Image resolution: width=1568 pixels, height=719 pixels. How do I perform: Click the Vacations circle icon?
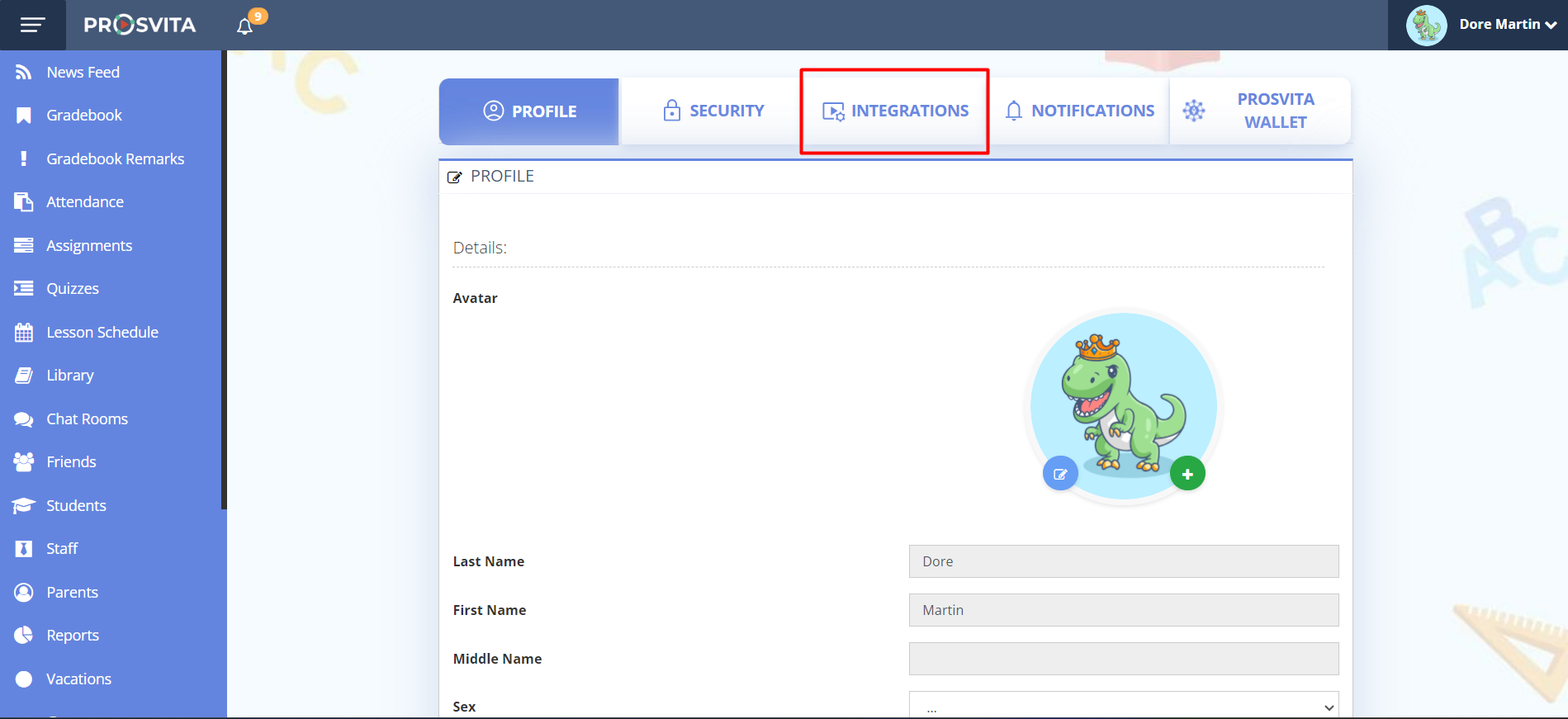click(24, 679)
